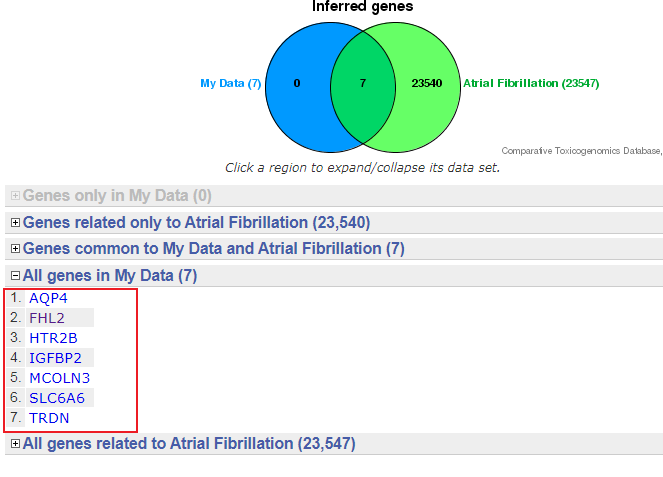Open the MCOLN3 gene link

(59, 378)
